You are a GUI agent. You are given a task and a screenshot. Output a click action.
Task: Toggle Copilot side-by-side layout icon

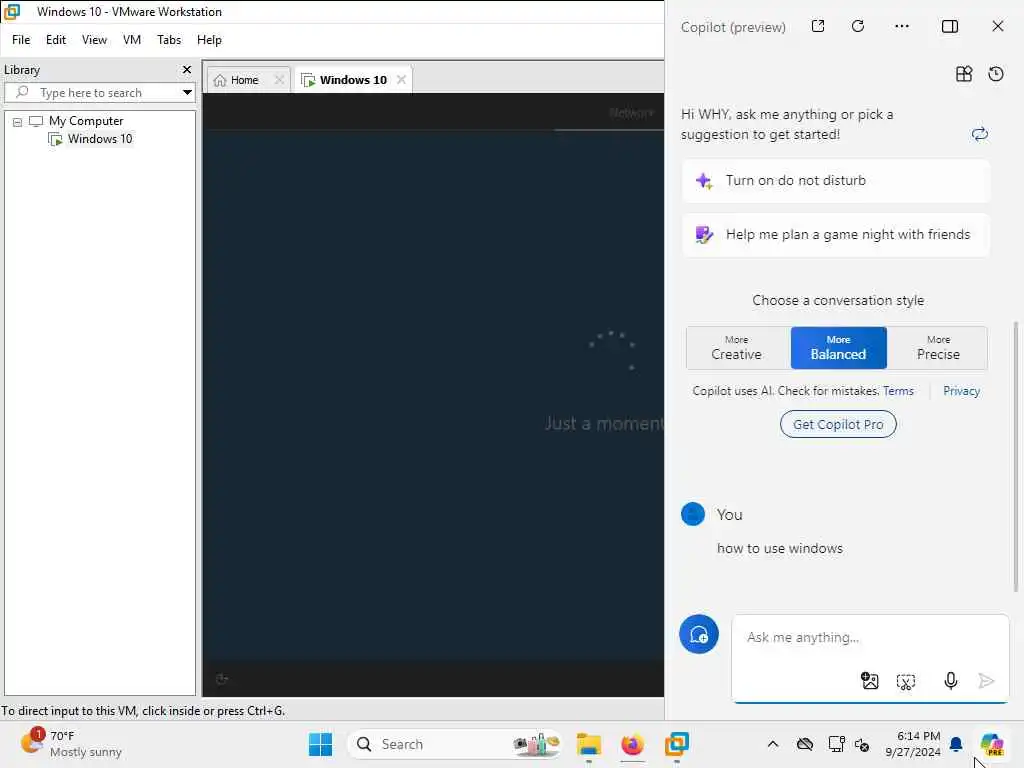(950, 26)
